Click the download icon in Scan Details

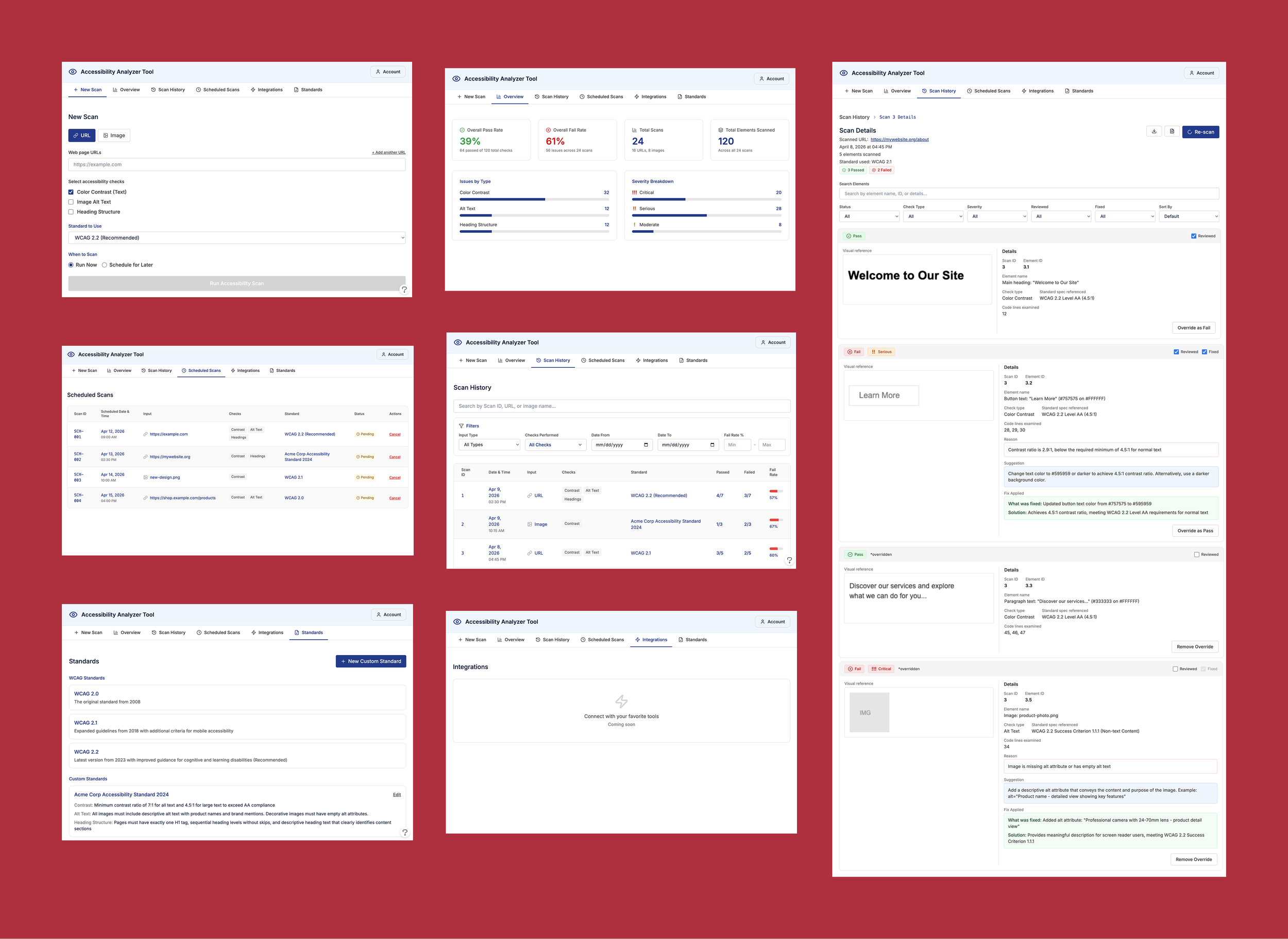coord(1154,132)
